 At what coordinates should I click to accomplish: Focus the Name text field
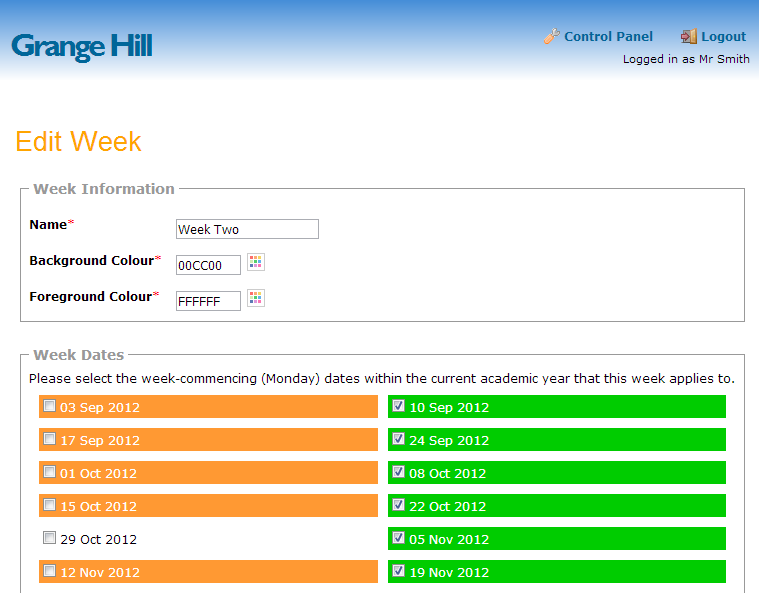tap(247, 229)
